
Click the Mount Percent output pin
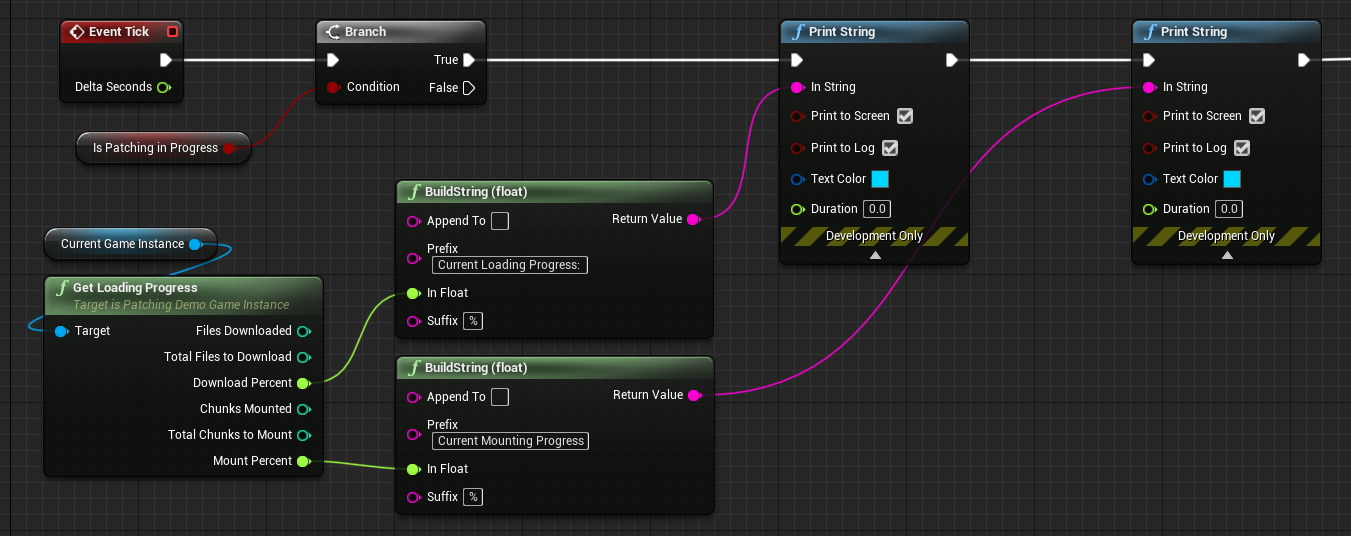pyautogui.click(x=304, y=461)
